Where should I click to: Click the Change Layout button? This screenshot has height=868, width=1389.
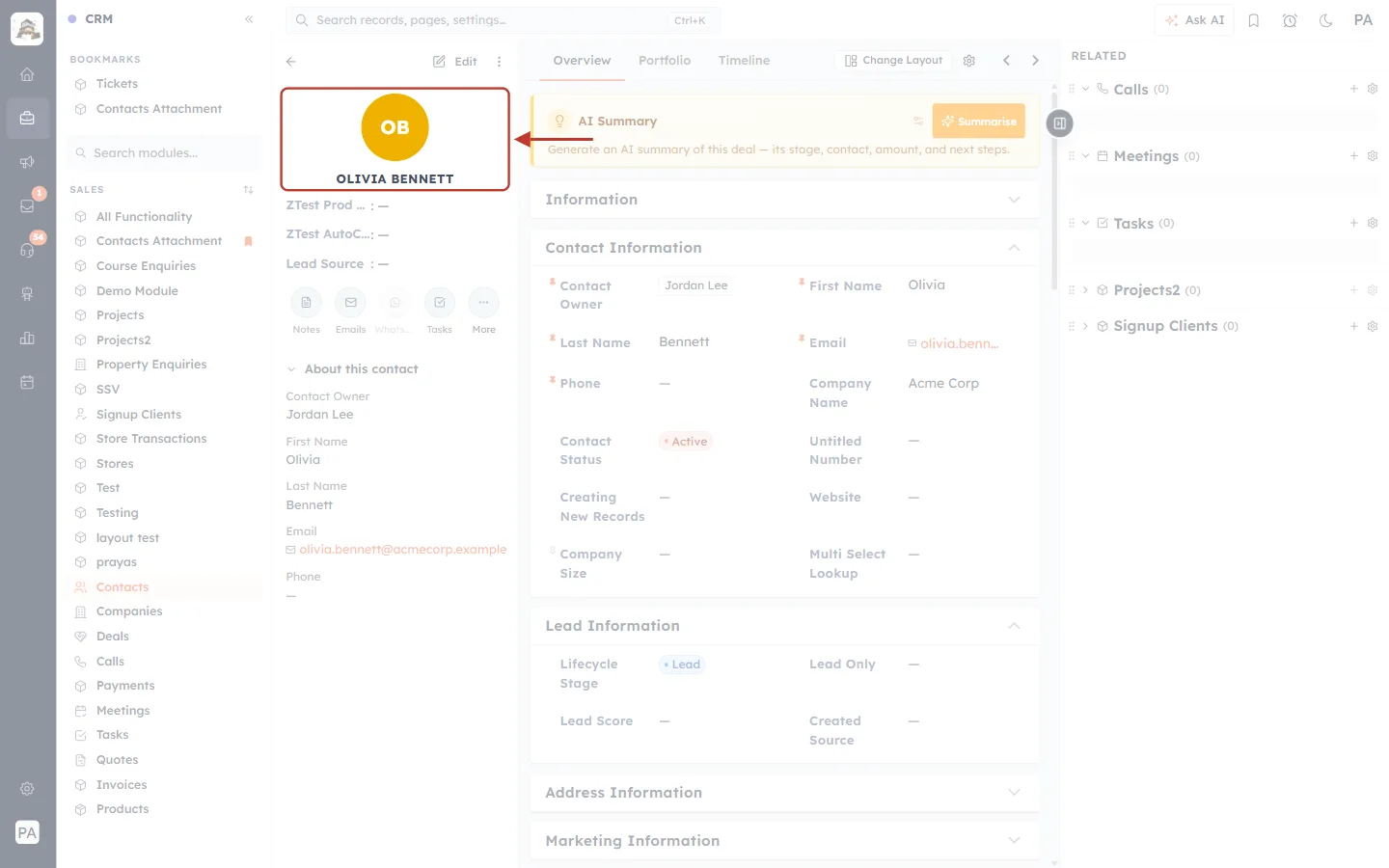(893, 61)
